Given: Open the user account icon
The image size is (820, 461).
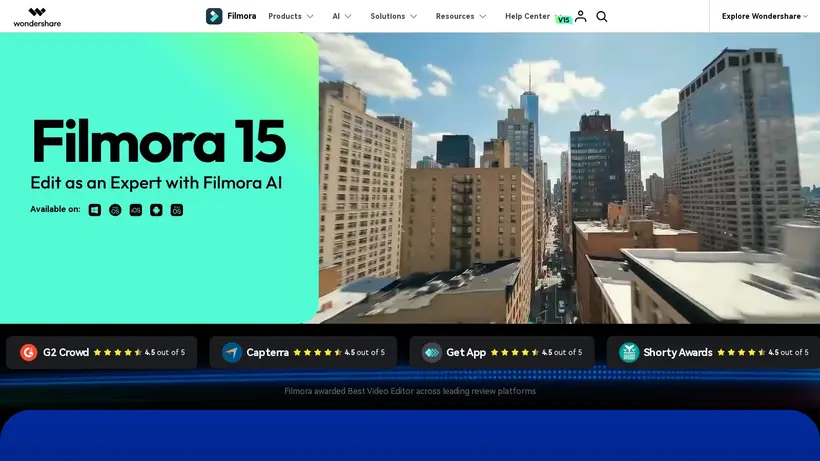Looking at the screenshot, I should [x=580, y=16].
